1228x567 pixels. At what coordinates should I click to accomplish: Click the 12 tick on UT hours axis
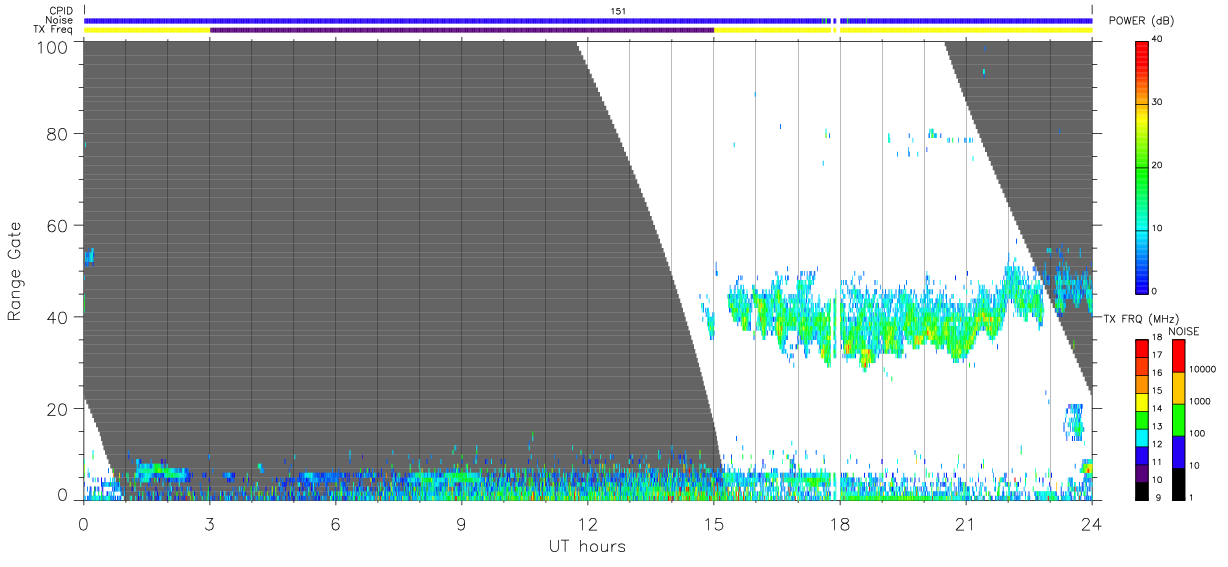click(x=587, y=523)
